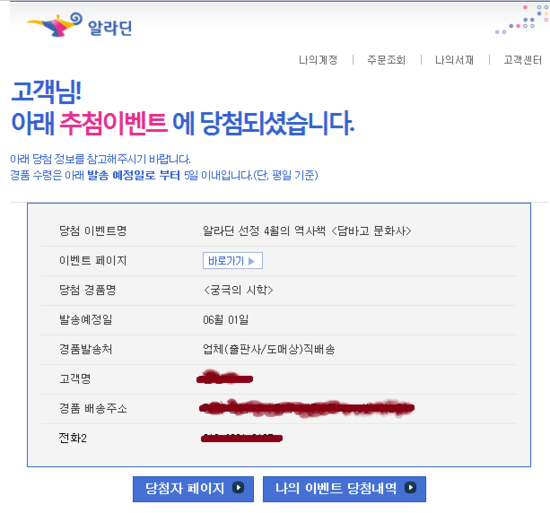
Task: Click the shipping date 06월 01일
Action: (226, 320)
